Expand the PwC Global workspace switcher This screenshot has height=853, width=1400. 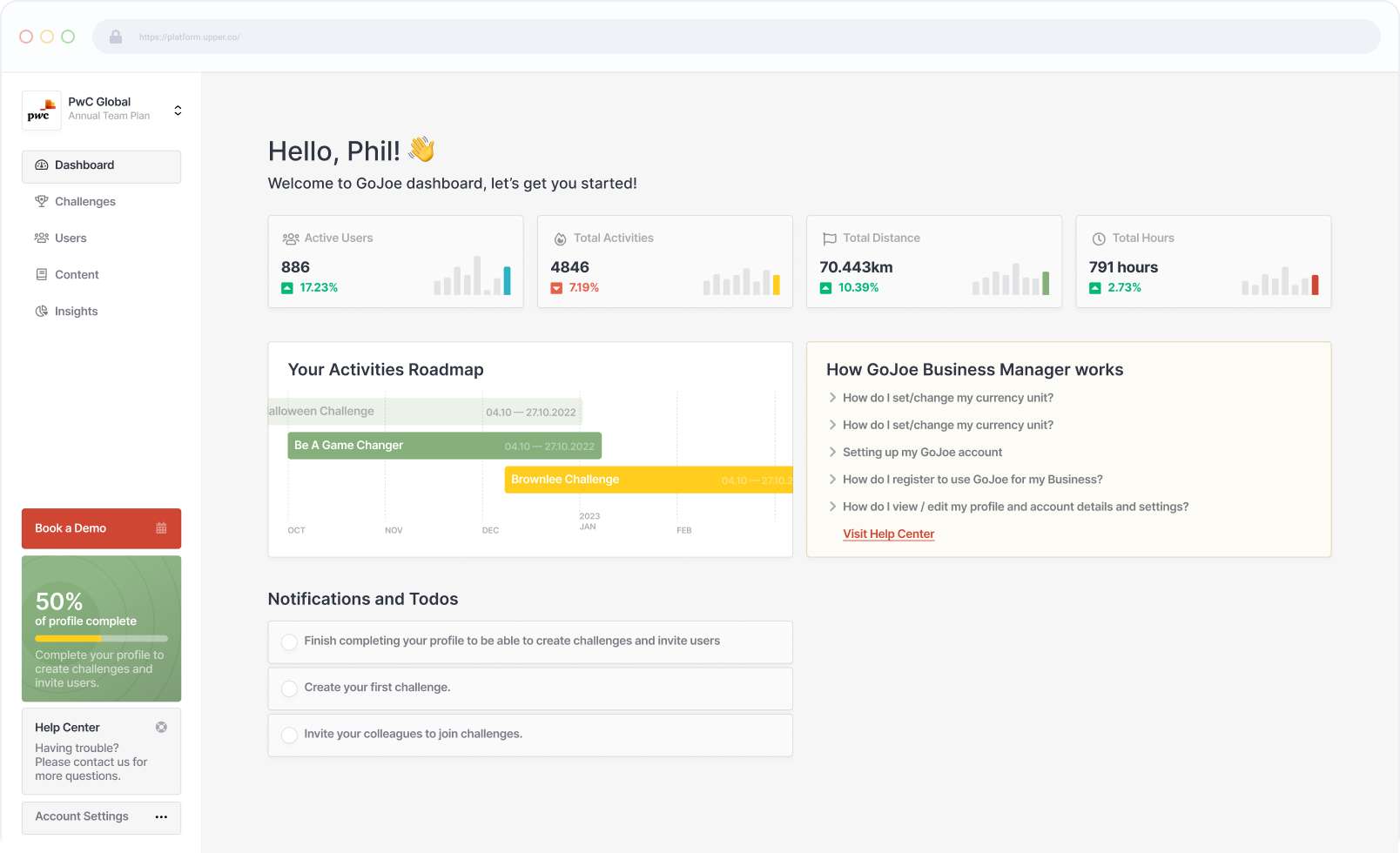[x=178, y=110]
